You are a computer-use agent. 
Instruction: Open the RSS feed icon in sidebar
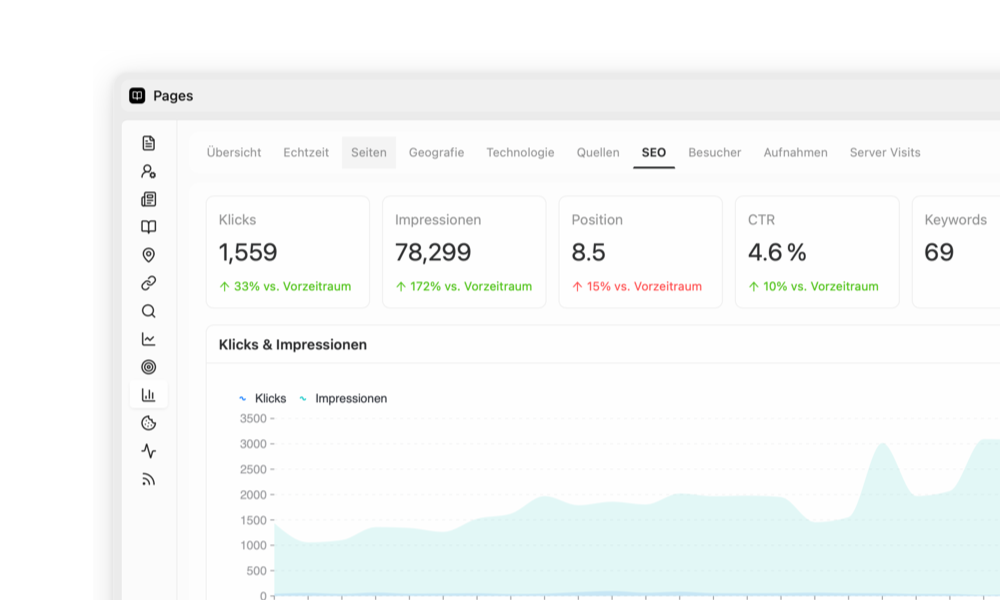coord(149,479)
